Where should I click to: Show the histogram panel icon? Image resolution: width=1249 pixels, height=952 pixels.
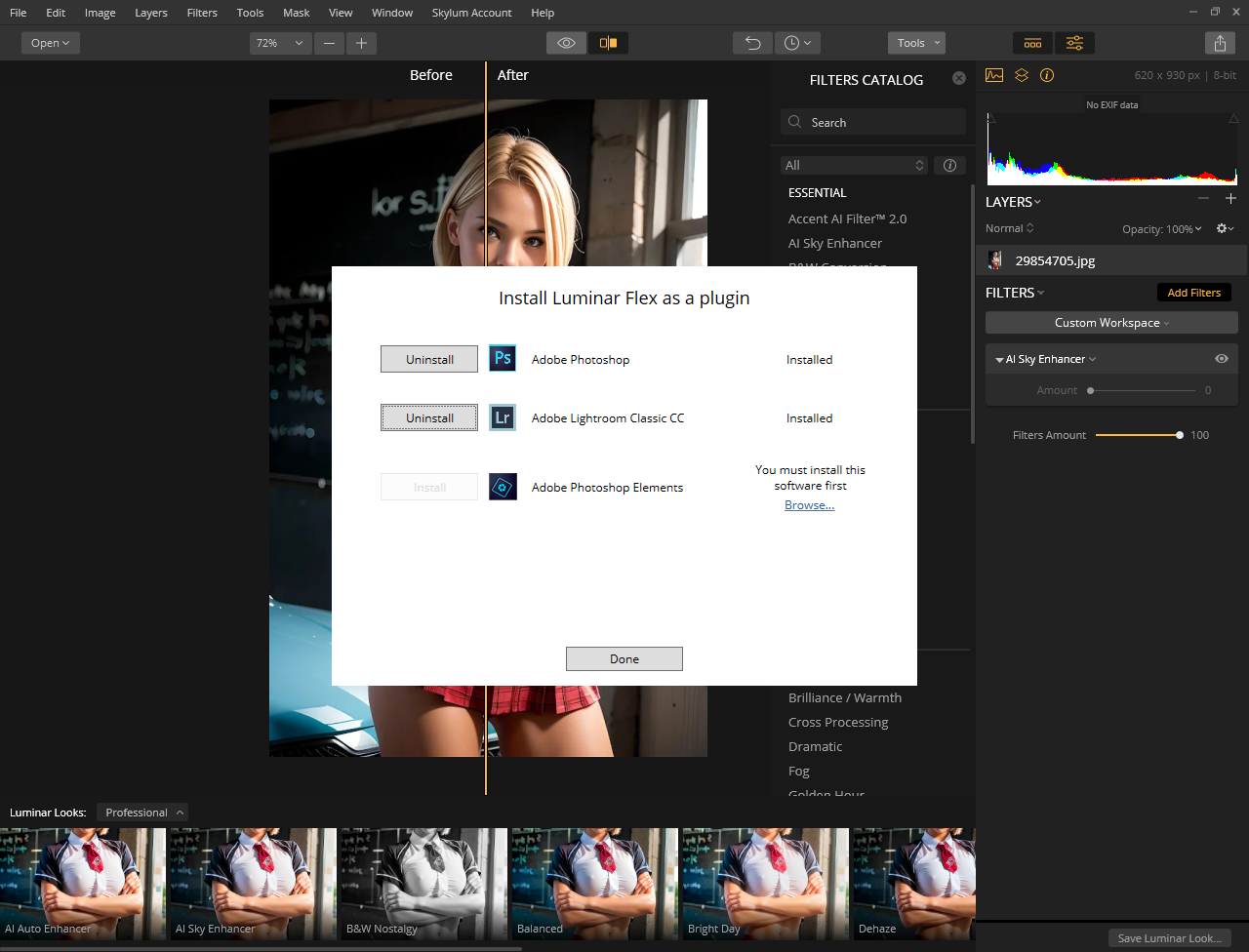pos(994,75)
